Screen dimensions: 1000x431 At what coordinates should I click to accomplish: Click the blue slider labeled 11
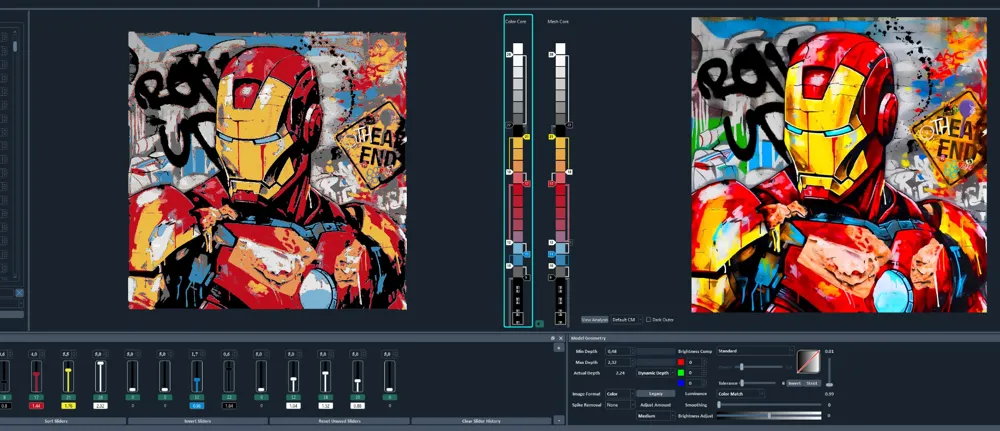[197, 376]
